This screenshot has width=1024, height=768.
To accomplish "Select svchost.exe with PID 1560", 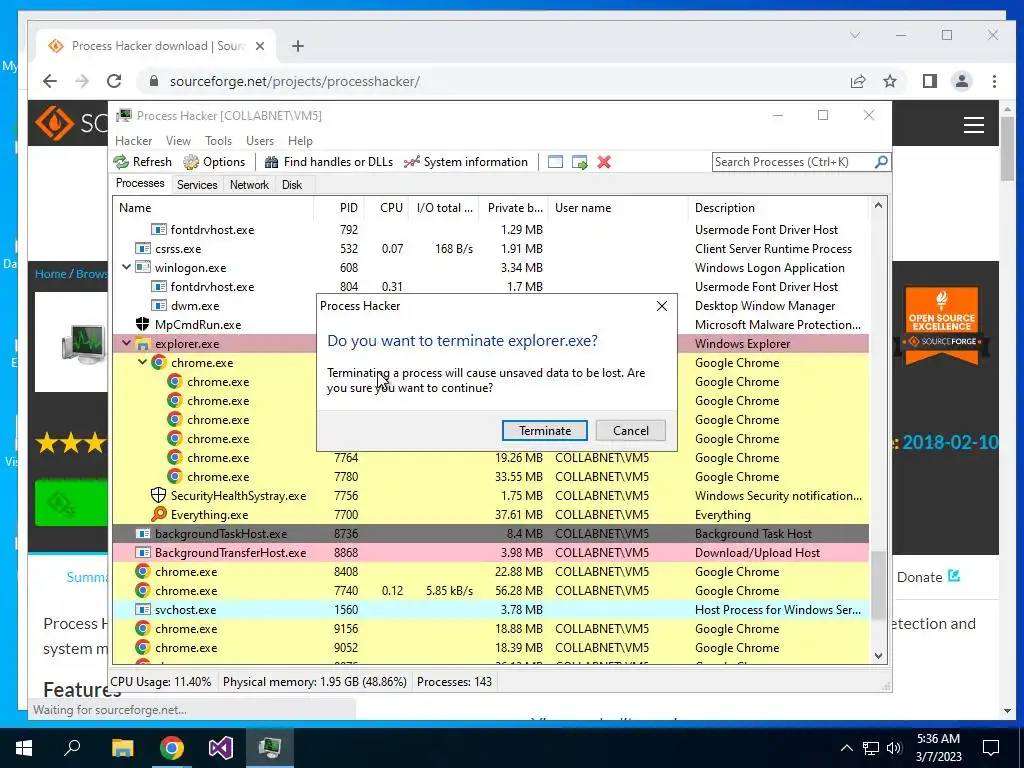I will click(491, 609).
